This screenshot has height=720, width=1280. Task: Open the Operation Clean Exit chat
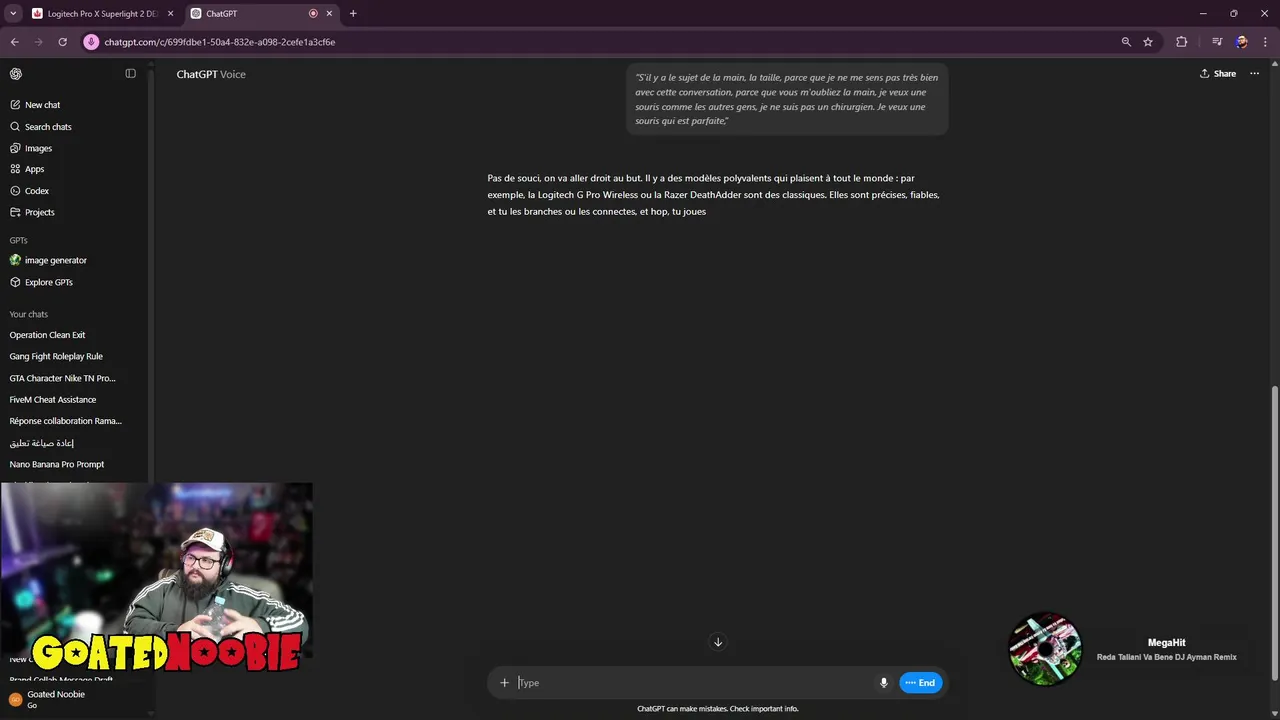pyautogui.click(x=47, y=335)
